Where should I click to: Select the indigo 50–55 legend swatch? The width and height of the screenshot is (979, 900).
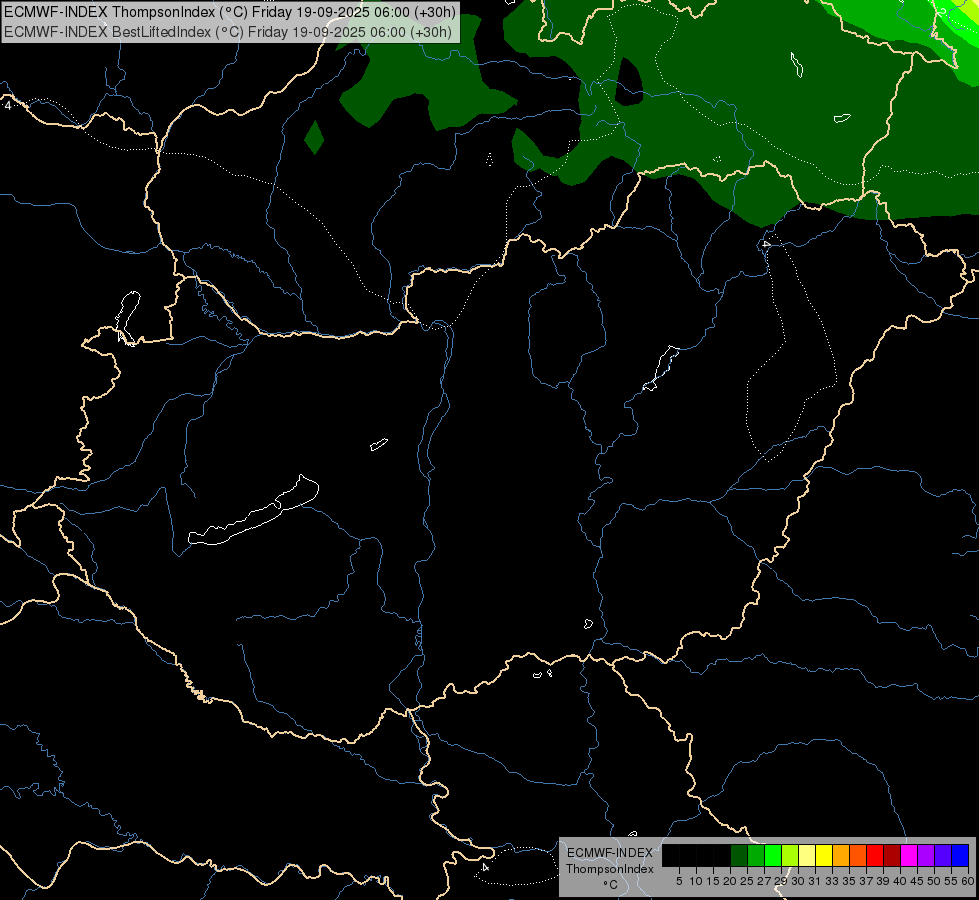click(x=943, y=855)
